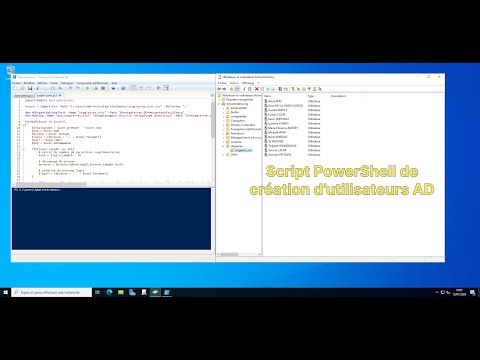The width and height of the screenshot is (480, 360).
Task: Open the Déboguer menu in PowerShell ISE
Action: click(x=67, y=83)
